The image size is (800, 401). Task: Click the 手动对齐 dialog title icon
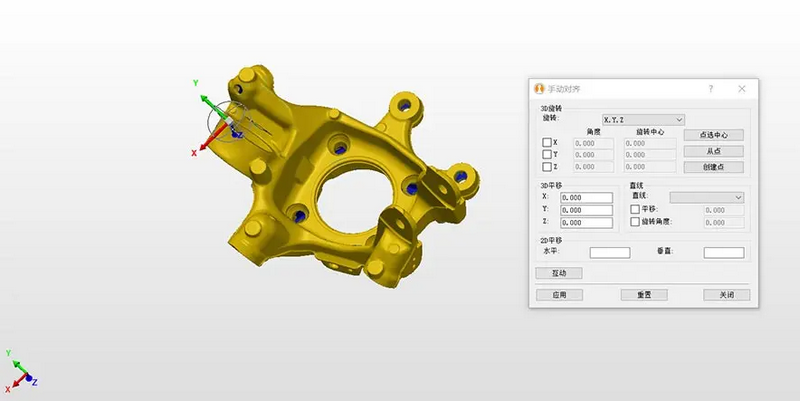pos(540,89)
